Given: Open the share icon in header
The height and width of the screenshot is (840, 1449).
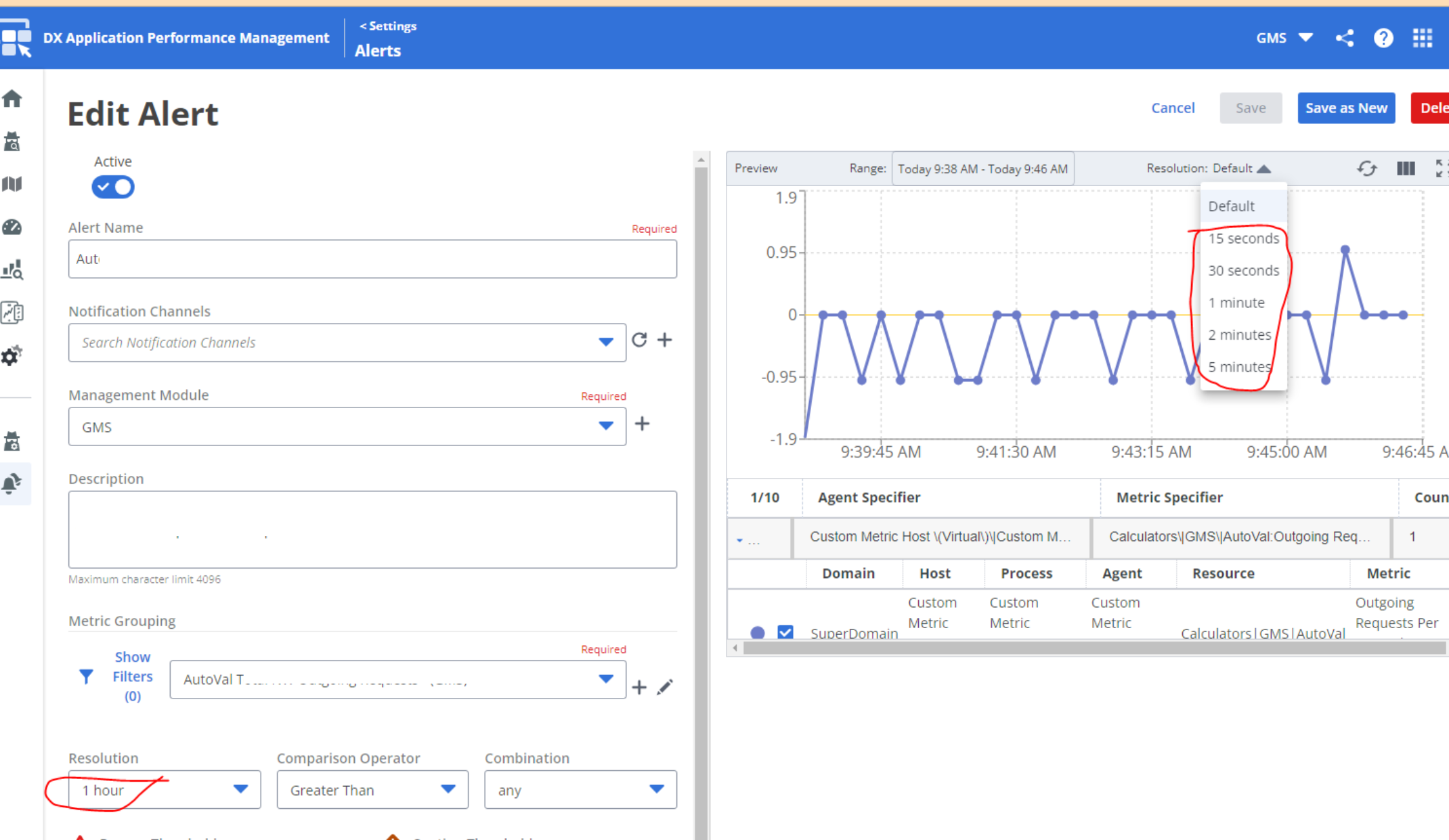Looking at the screenshot, I should (1344, 38).
